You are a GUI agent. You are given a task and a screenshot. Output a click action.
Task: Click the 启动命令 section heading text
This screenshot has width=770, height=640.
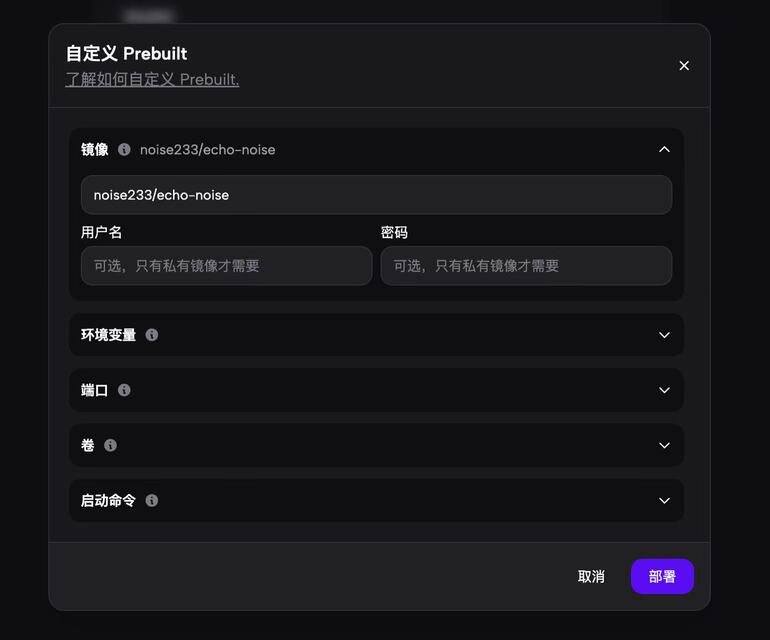pyautogui.click(x=109, y=501)
